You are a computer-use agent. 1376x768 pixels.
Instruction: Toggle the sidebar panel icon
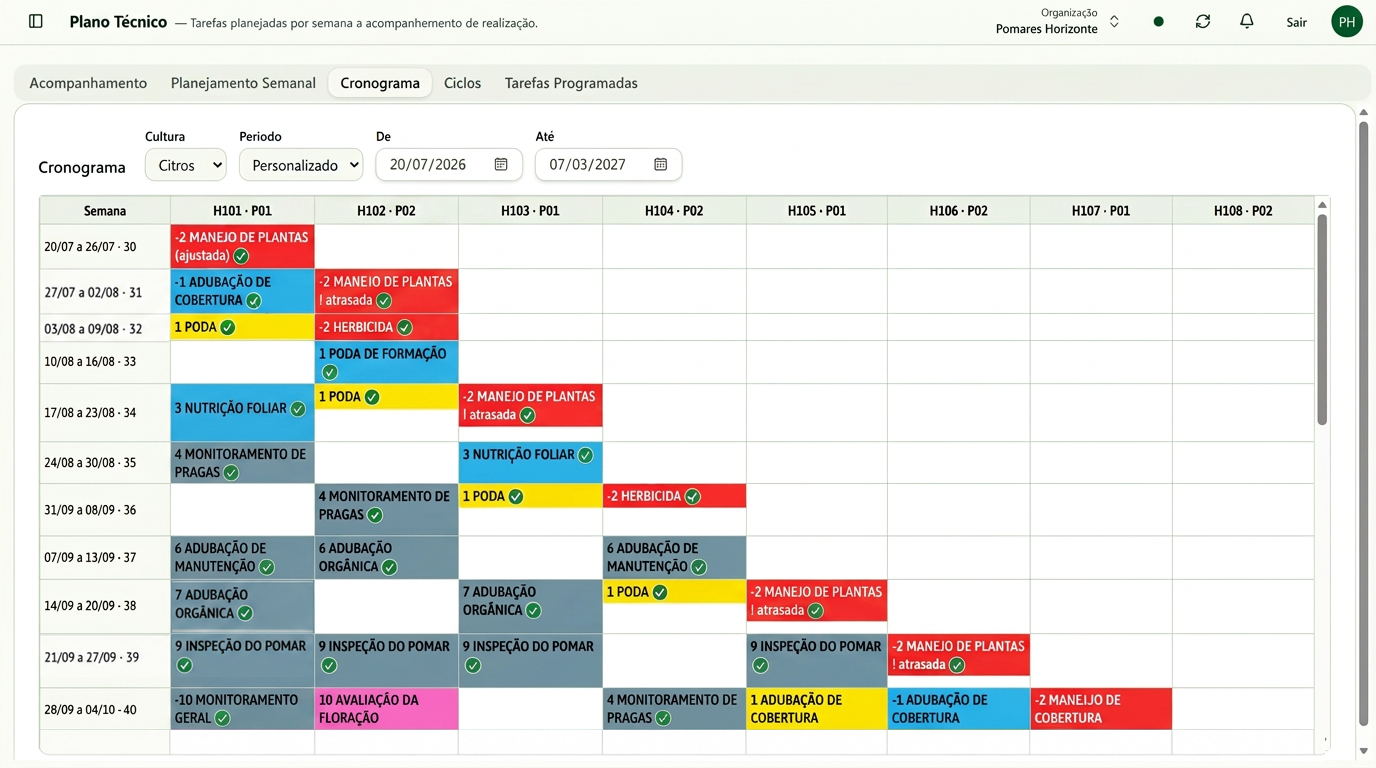click(36, 21)
